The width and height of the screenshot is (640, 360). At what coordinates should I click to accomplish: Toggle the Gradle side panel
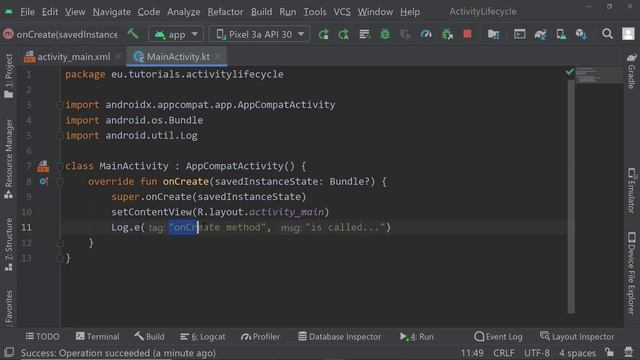[x=631, y=71]
